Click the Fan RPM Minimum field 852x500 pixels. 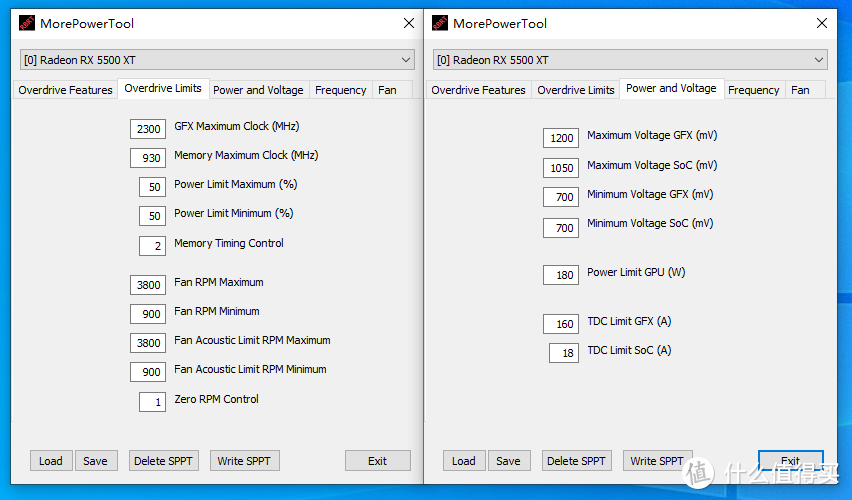pos(148,314)
